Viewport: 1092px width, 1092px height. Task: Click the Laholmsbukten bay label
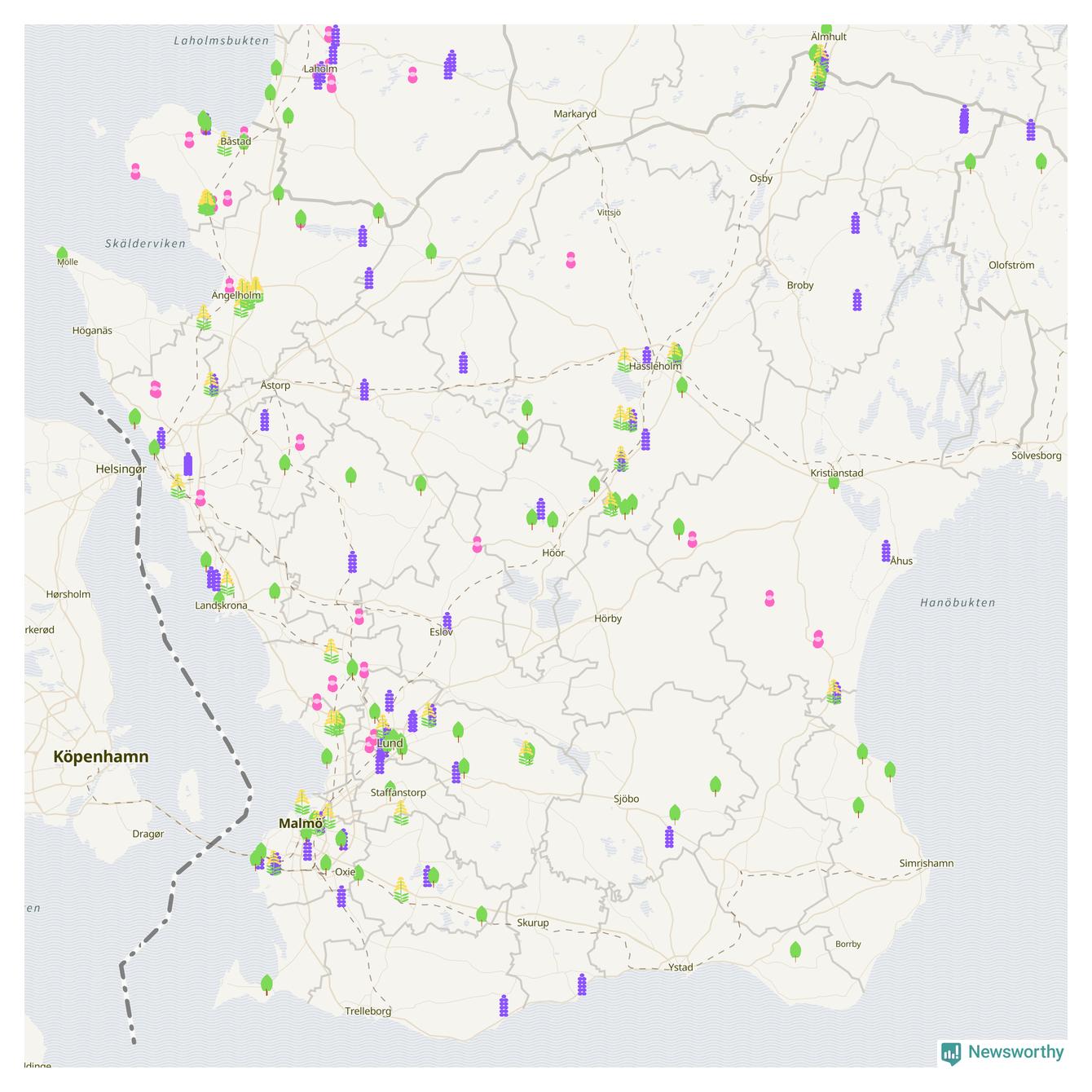point(221,40)
